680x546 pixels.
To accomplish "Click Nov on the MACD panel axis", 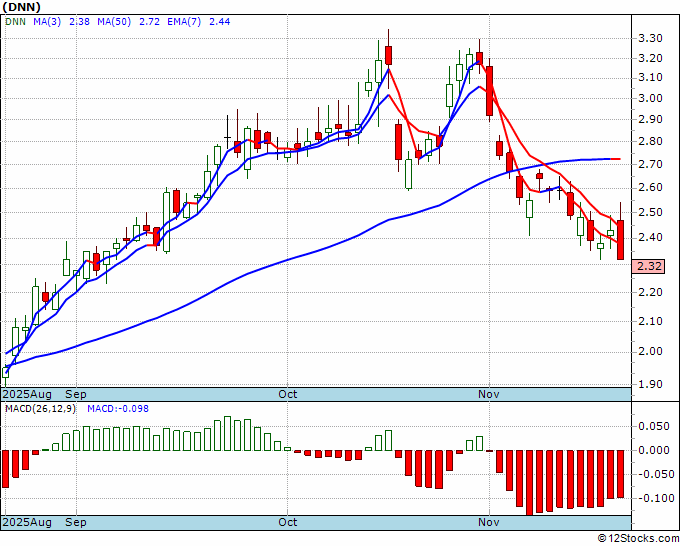I will coord(489,522).
